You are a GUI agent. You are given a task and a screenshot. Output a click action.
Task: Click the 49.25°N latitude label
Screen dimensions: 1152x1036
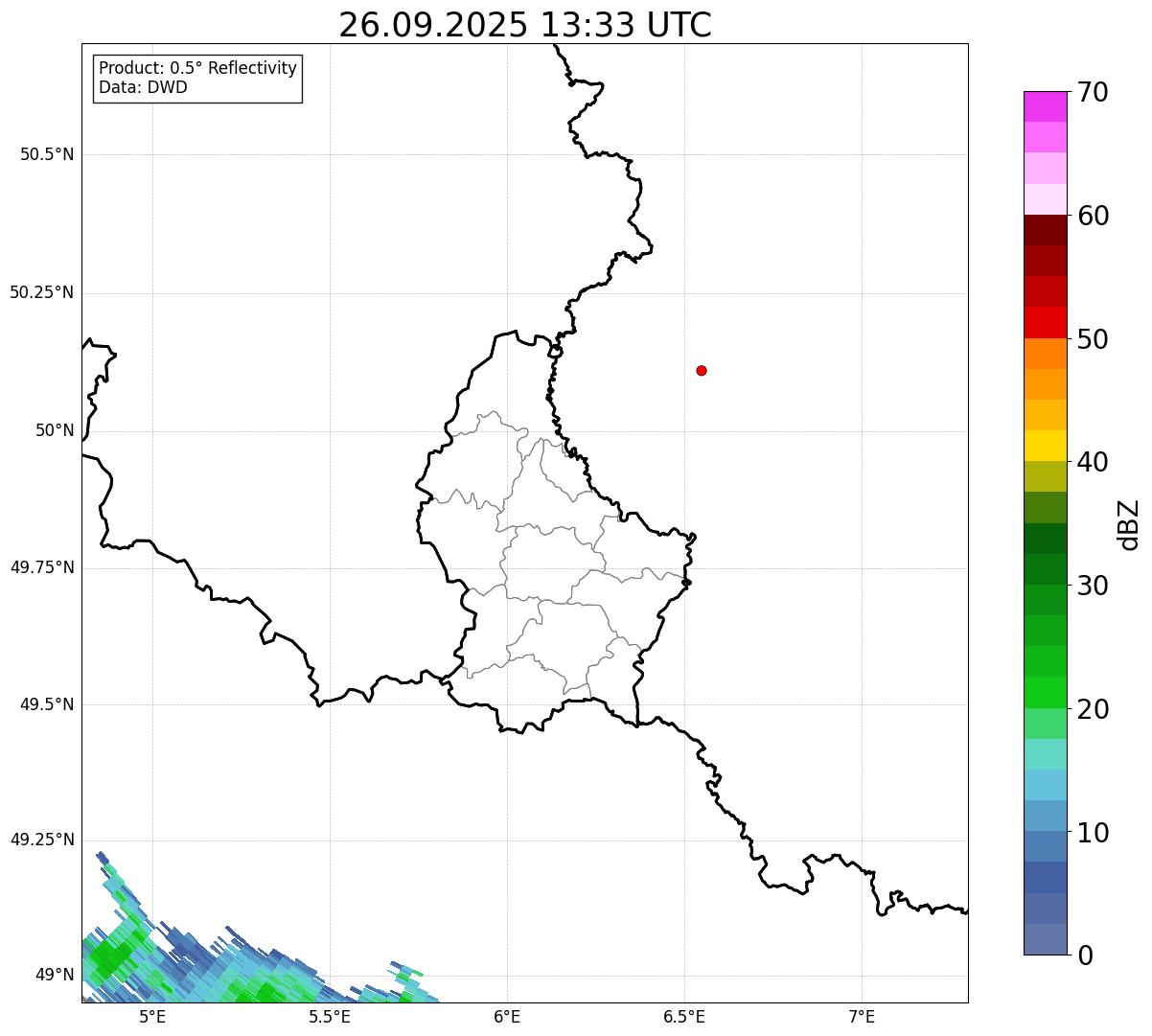[42, 840]
